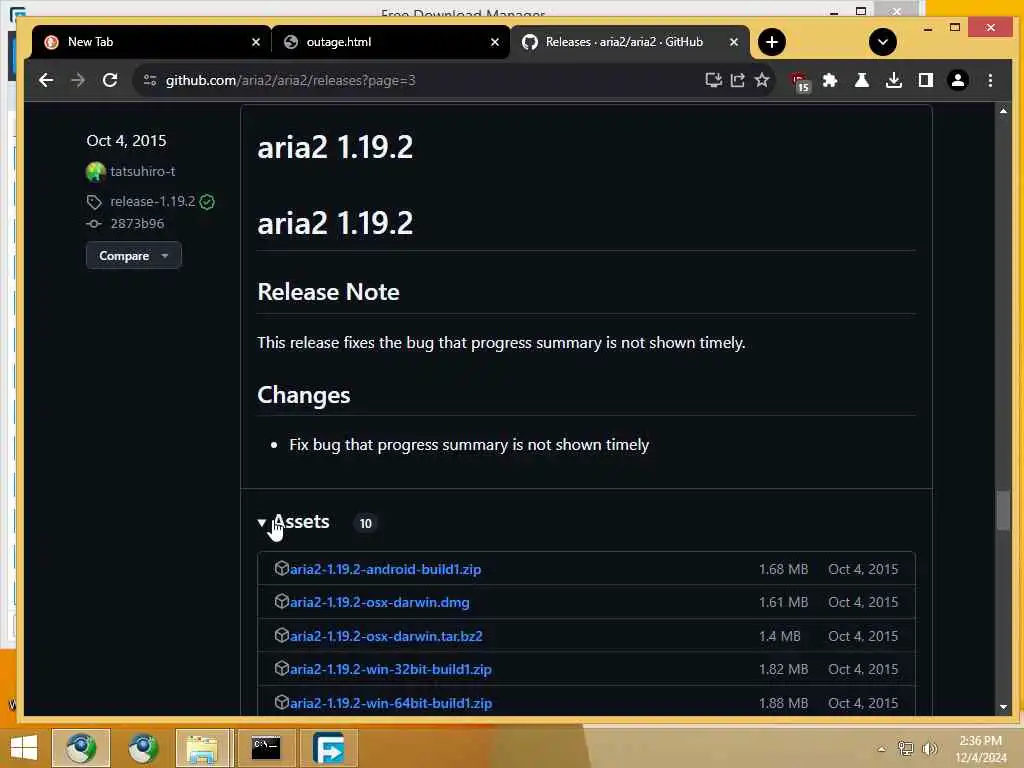The height and width of the screenshot is (768, 1024).
Task: Open the Compare dropdown
Action: tap(133, 255)
